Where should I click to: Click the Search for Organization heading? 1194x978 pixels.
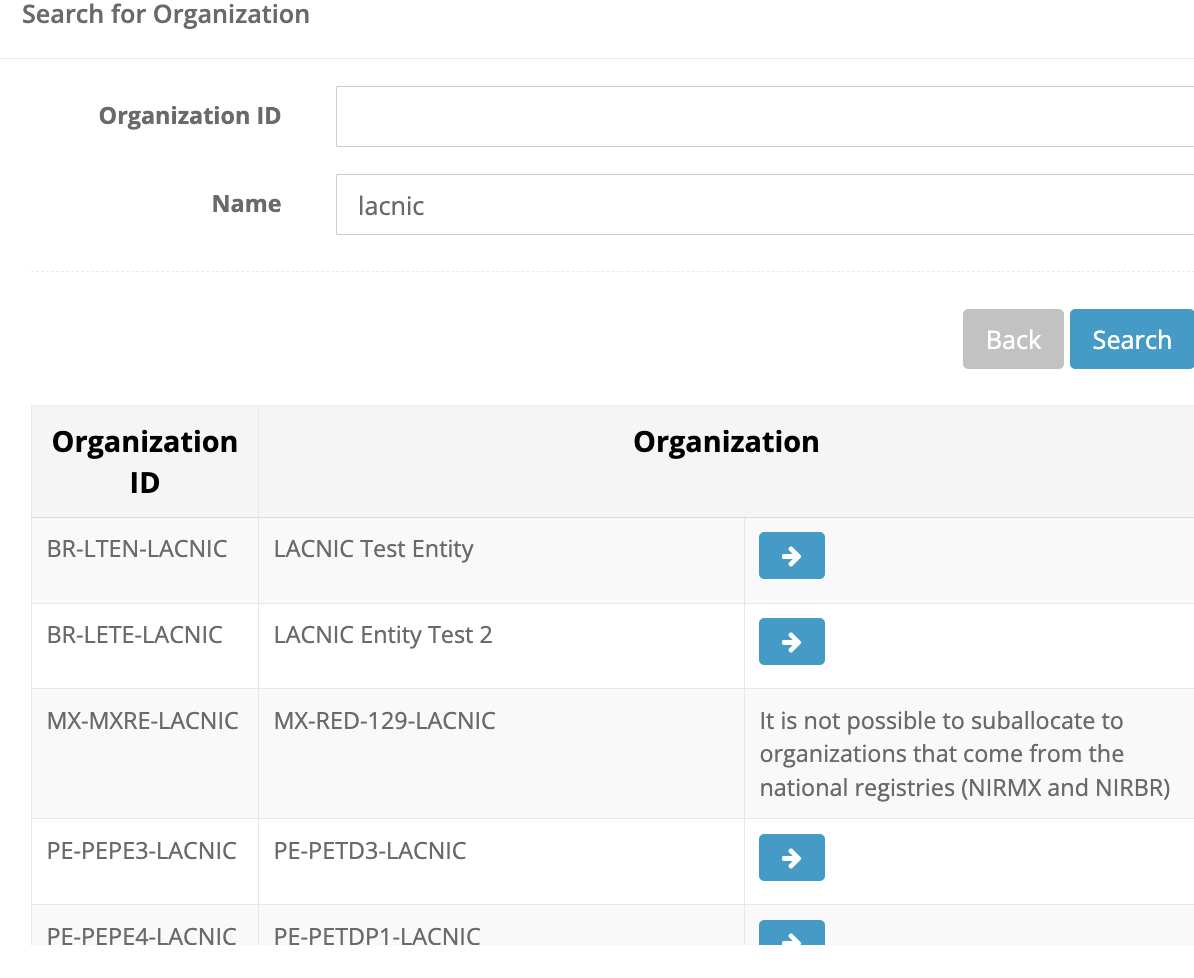click(166, 14)
